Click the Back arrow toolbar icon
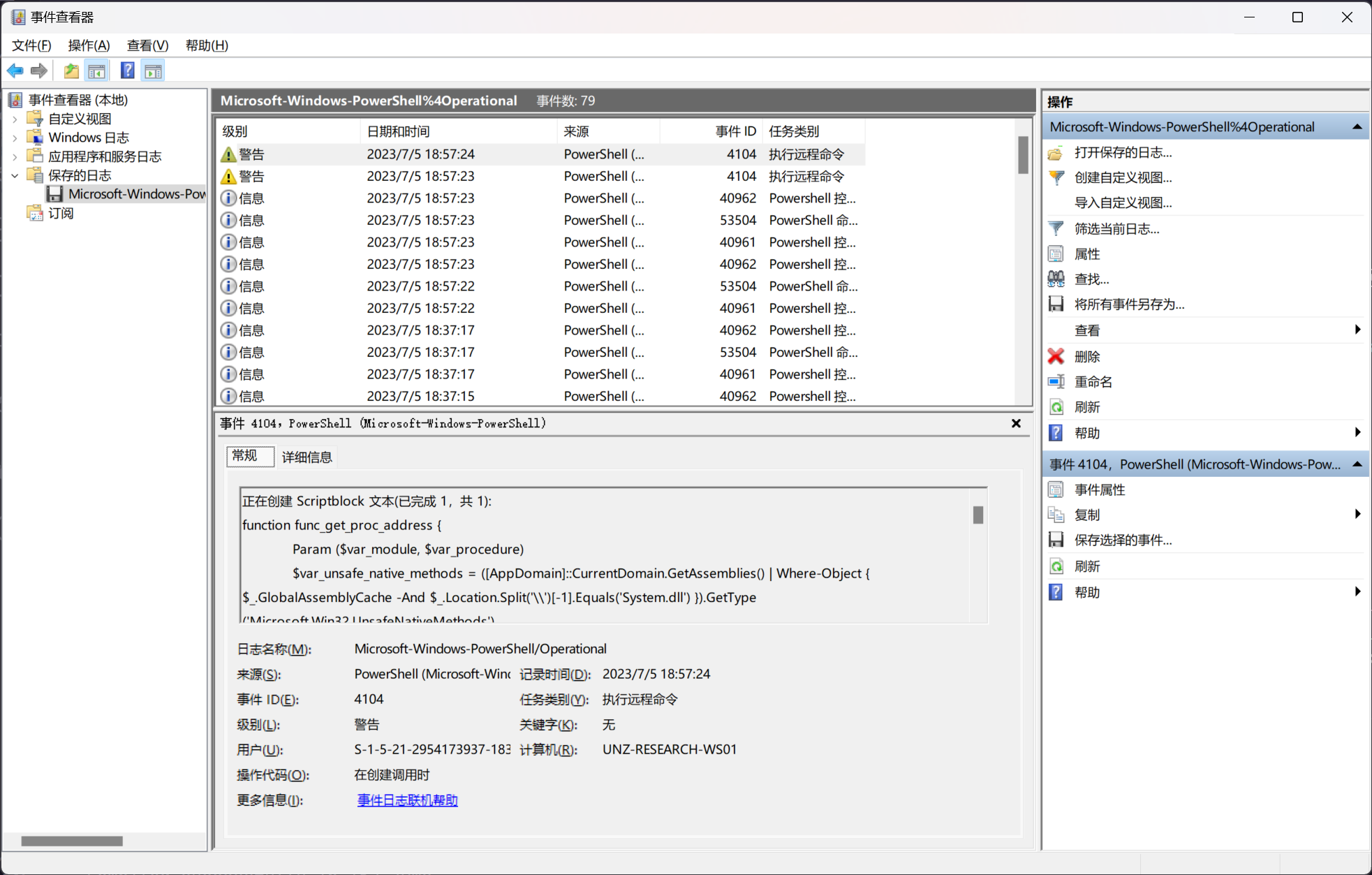 [x=15, y=71]
